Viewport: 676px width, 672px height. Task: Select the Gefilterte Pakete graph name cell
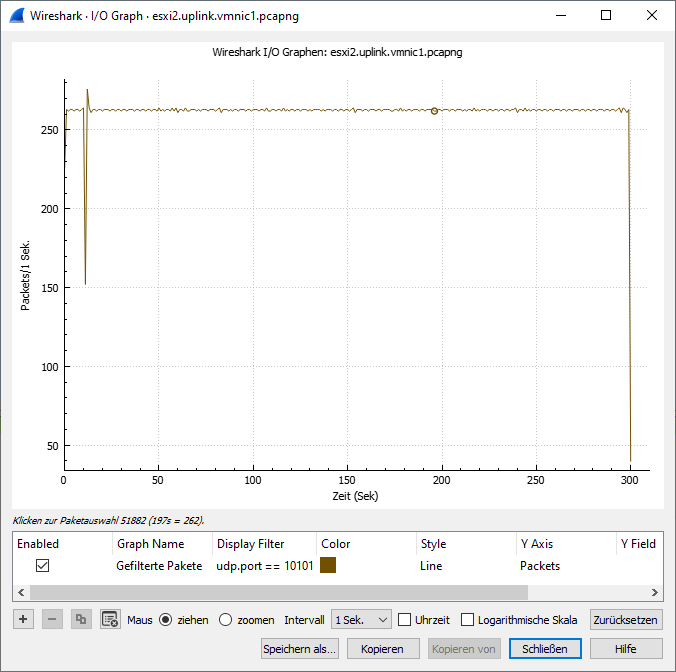[159, 566]
